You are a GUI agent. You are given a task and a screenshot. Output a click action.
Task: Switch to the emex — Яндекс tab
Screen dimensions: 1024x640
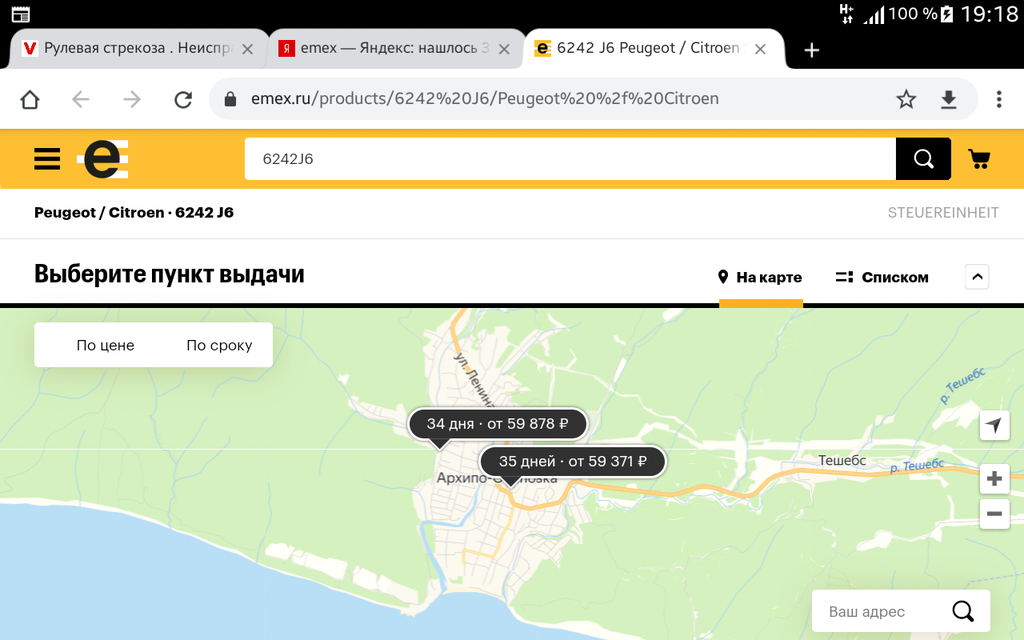394,48
